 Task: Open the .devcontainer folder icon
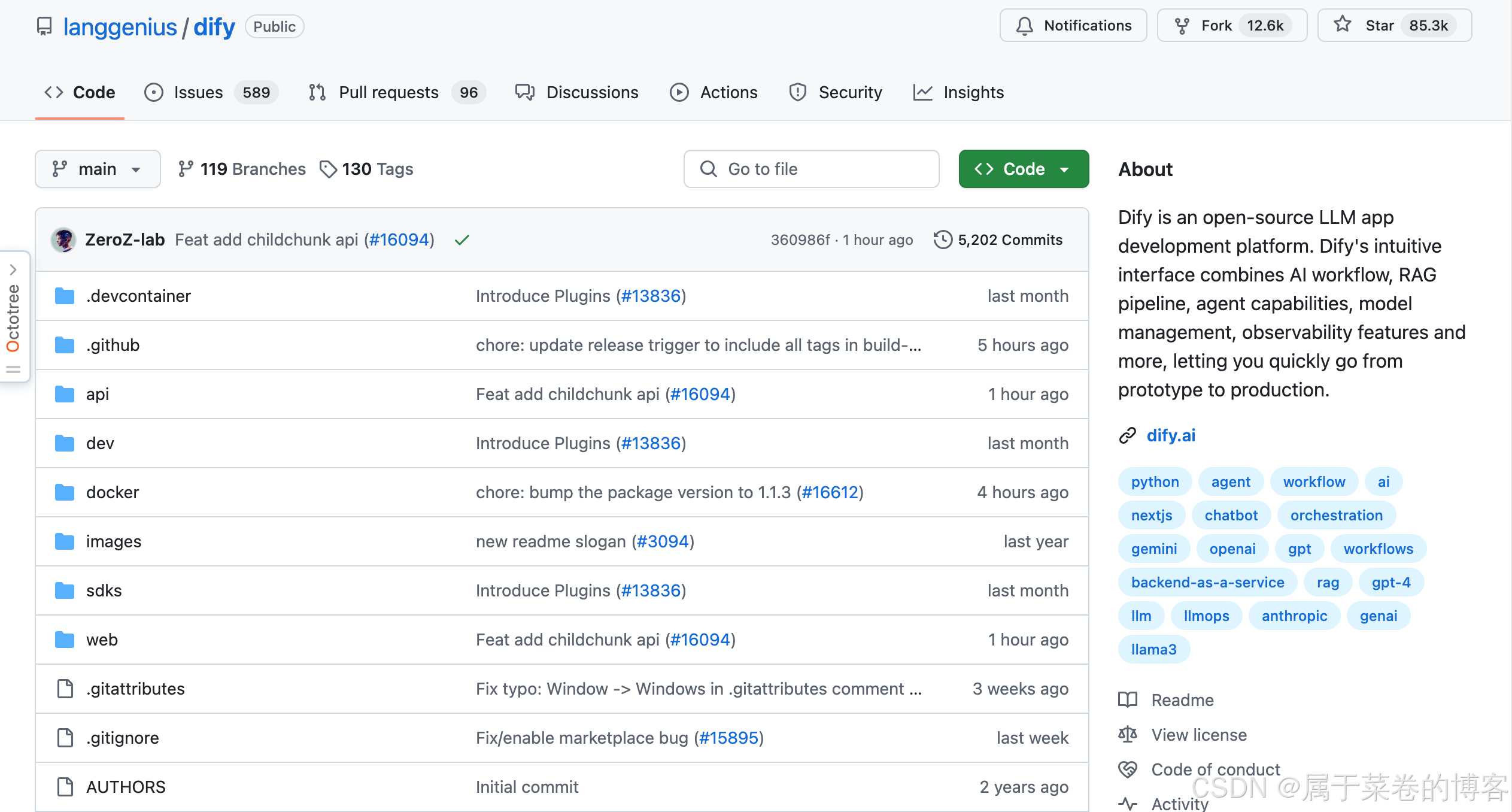click(x=65, y=296)
